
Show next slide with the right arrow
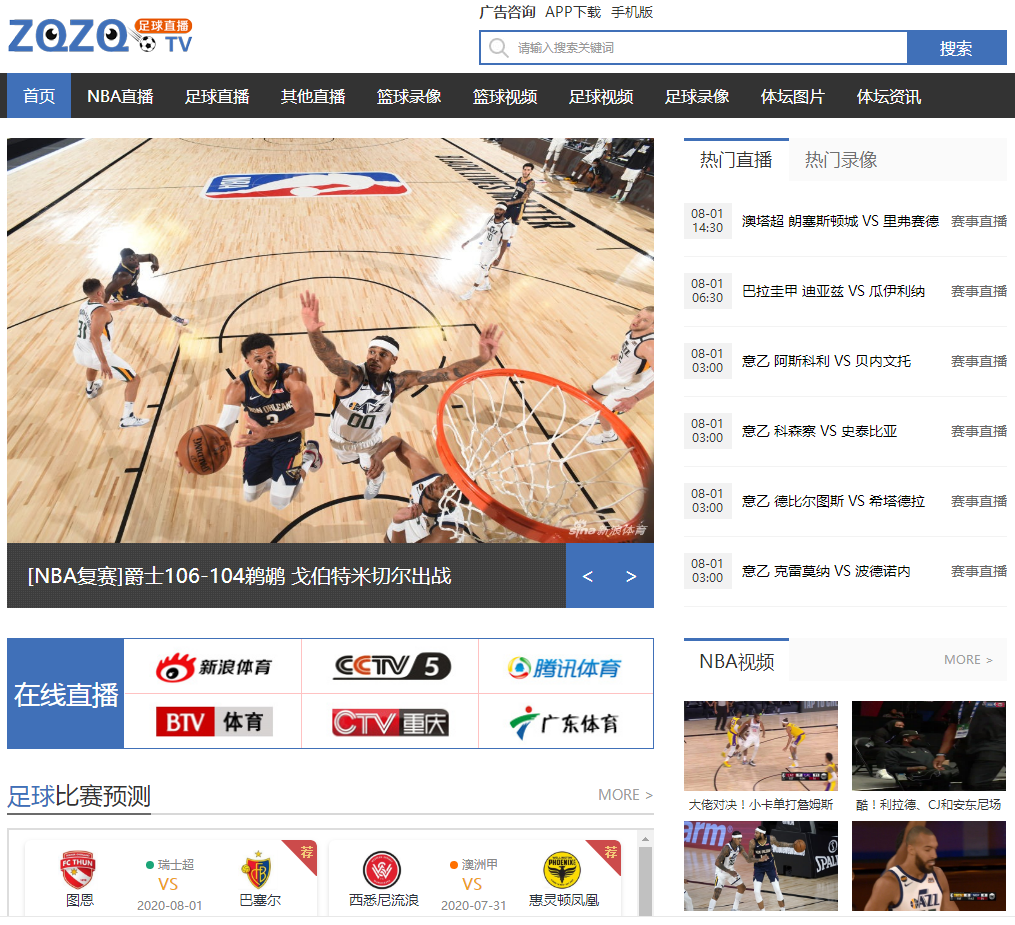pos(631,576)
